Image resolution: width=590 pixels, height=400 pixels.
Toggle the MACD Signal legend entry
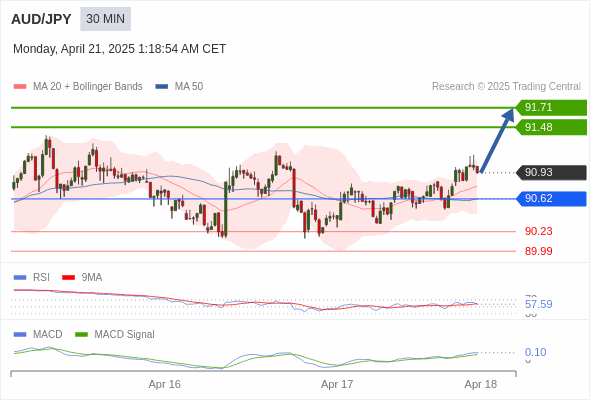point(115,334)
